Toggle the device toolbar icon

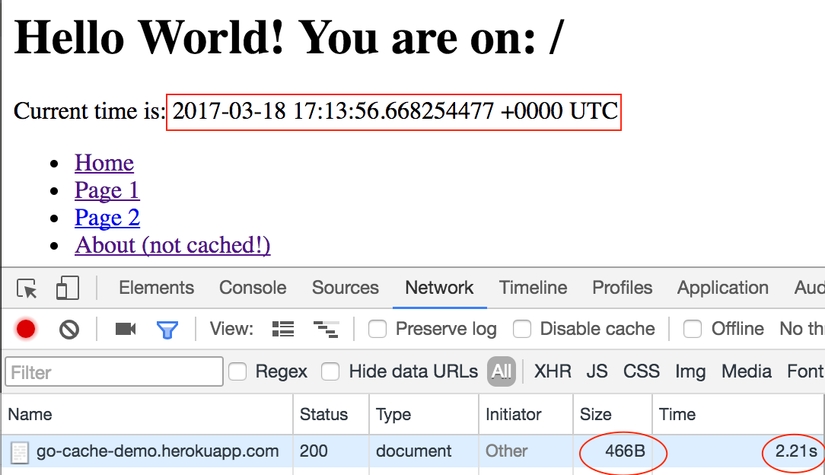click(67, 289)
